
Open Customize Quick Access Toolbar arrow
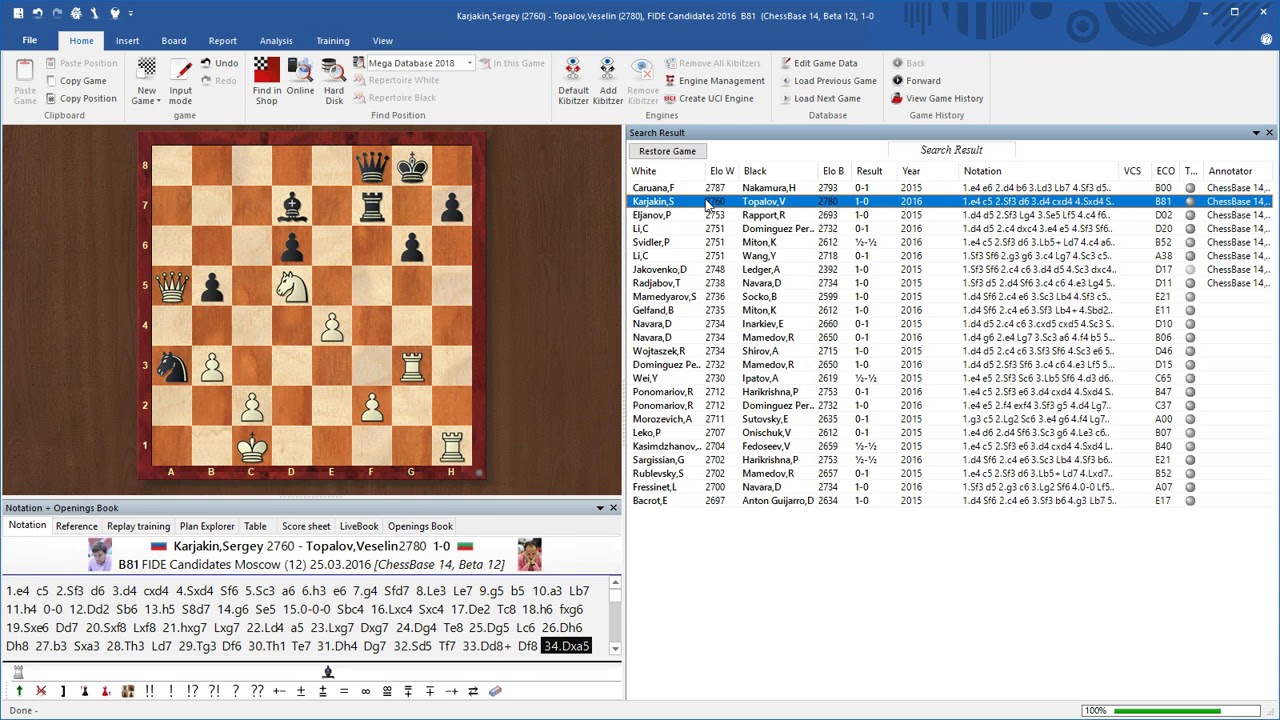[x=131, y=13]
